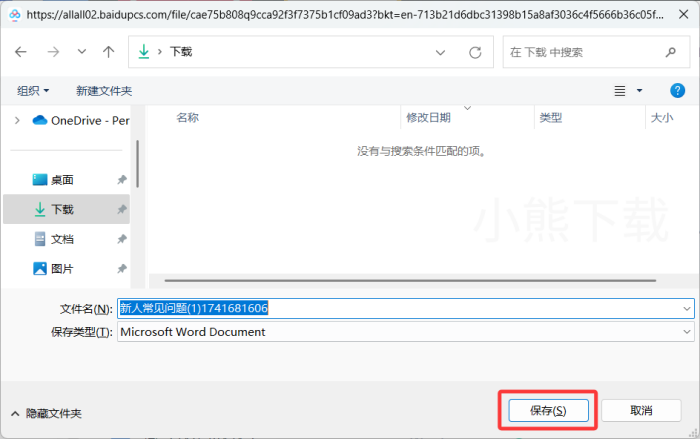Open 桌面 in the navigation pane
Screen dimensions: 700x439
click(62, 180)
